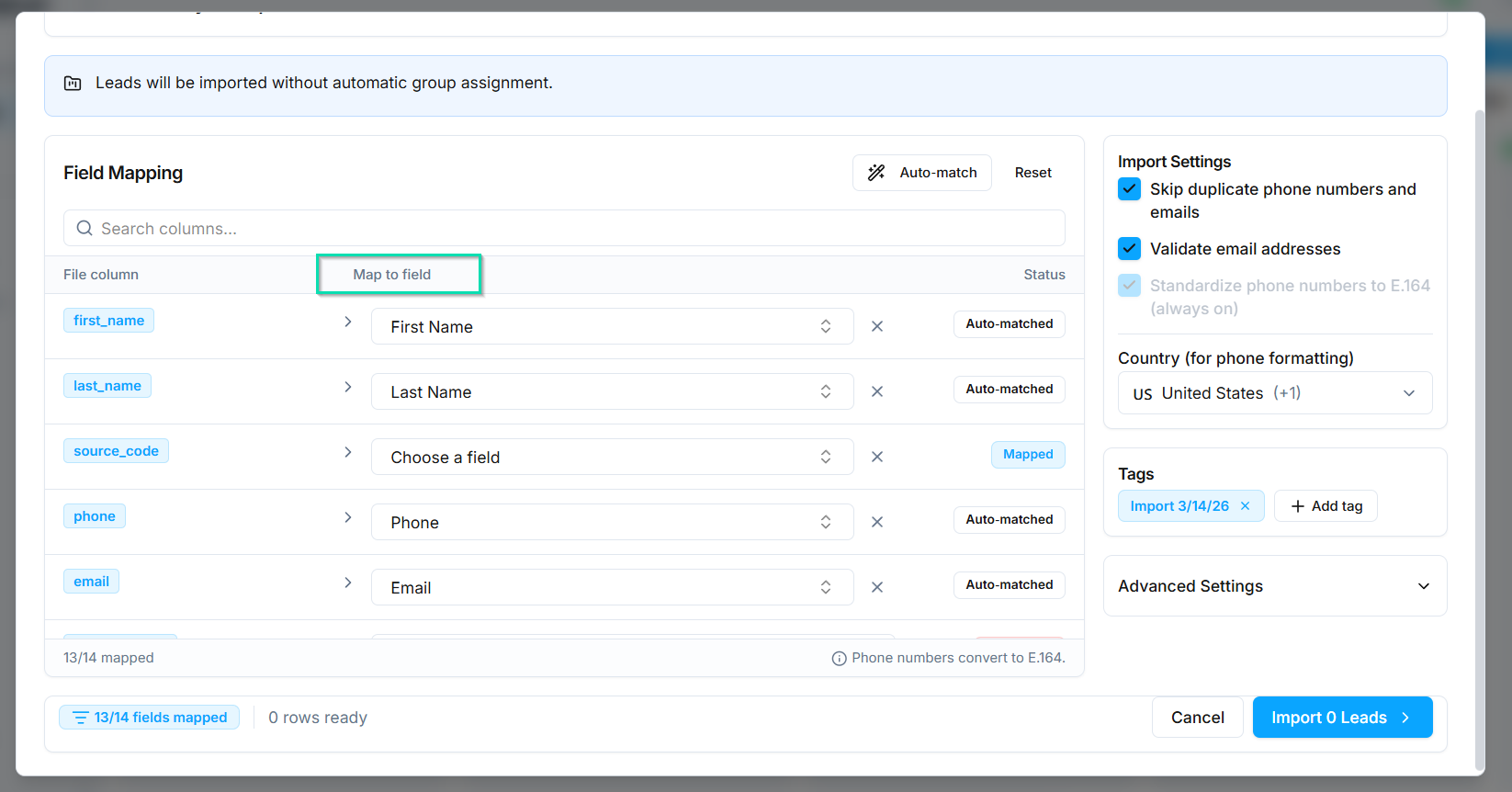
Task: Remove the phone mapping via X icon
Action: click(x=877, y=522)
